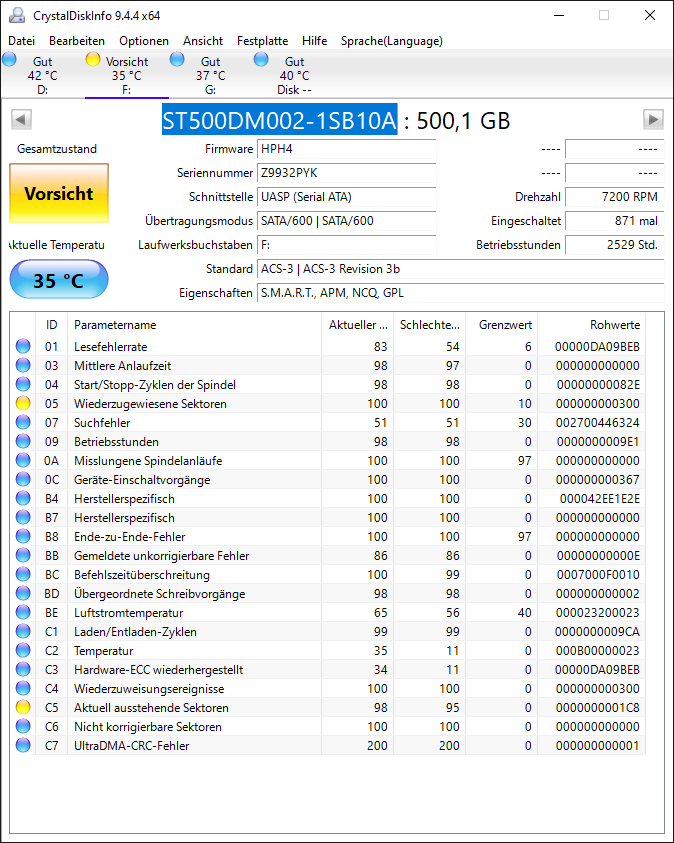Viewport: 674px width, 843px height.
Task: Click the Eingeschaltet field 871 mal
Action: pos(615,221)
